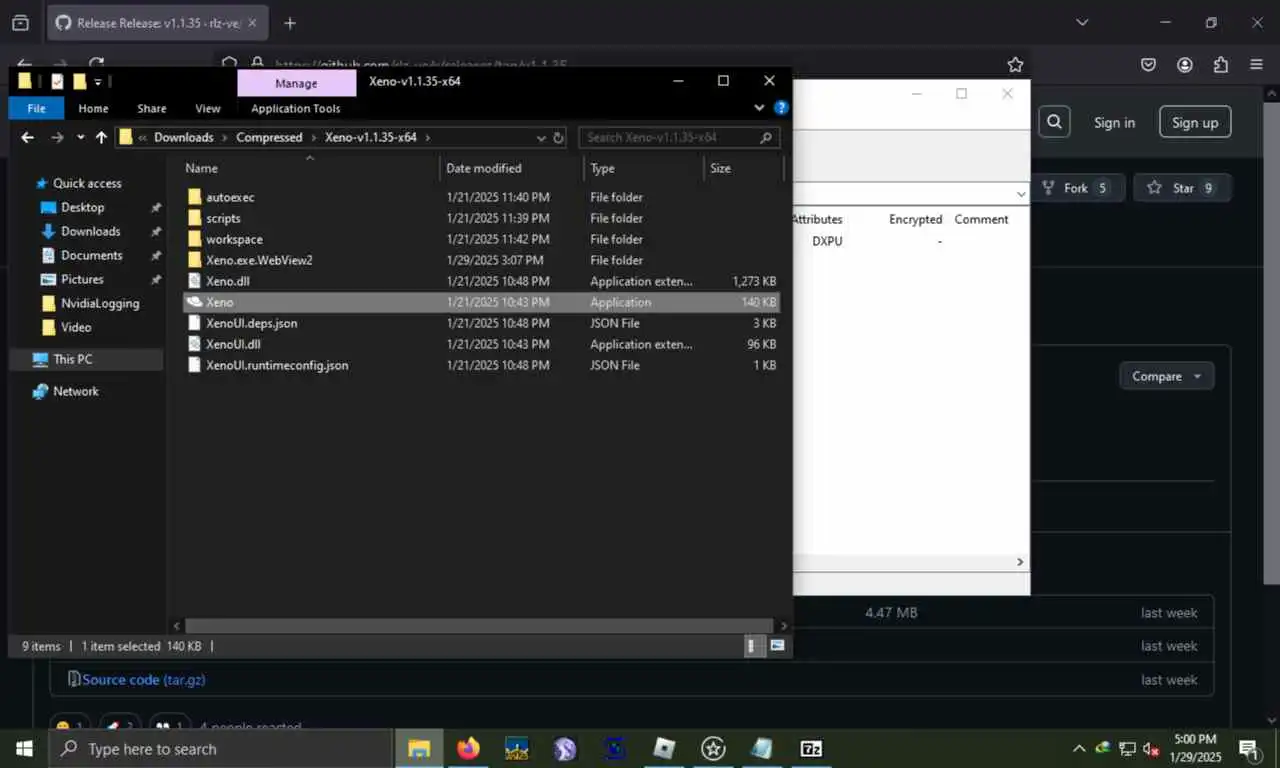
Task: Open a new Firefox tab
Action: [x=290, y=23]
